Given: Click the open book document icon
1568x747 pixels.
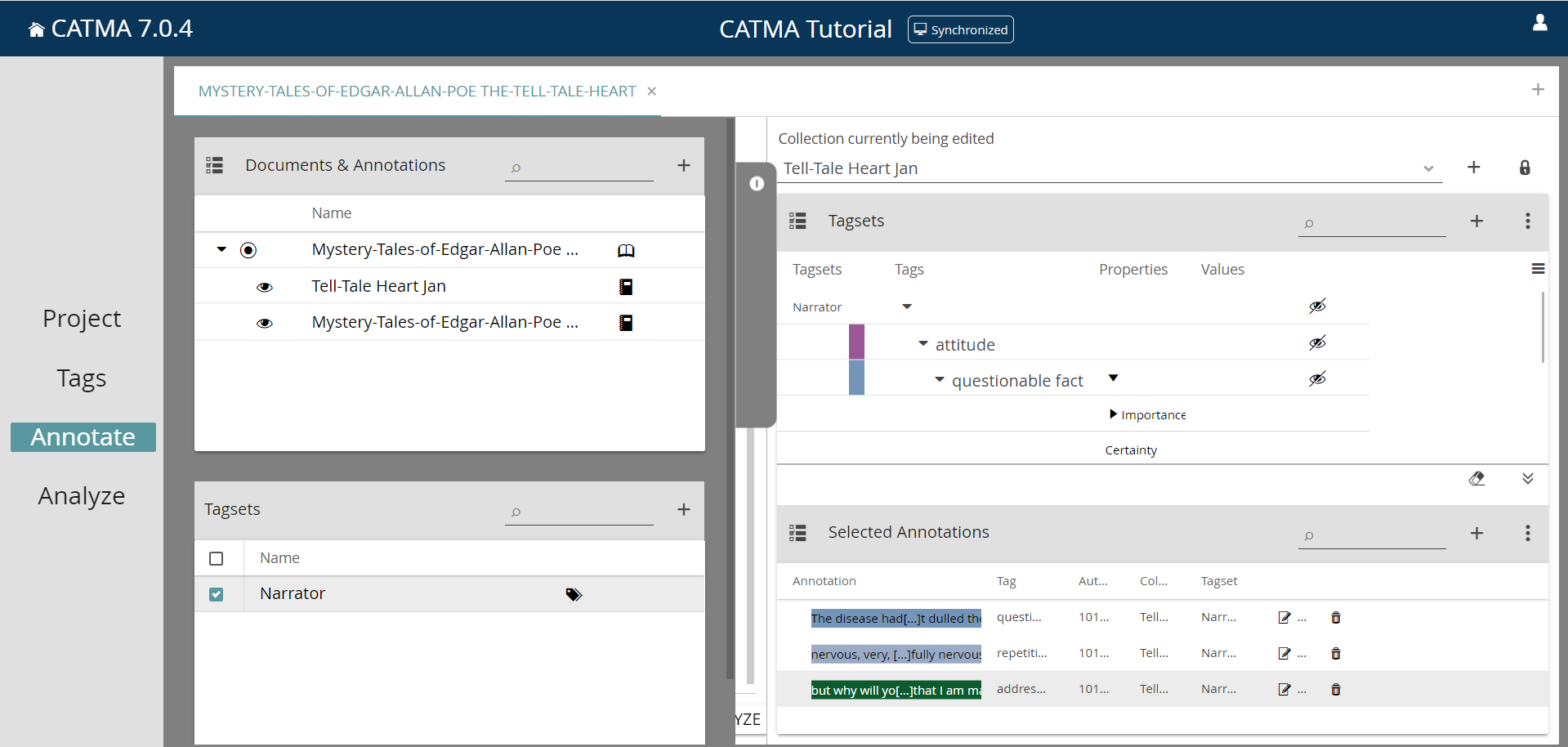Looking at the screenshot, I should (x=626, y=251).
